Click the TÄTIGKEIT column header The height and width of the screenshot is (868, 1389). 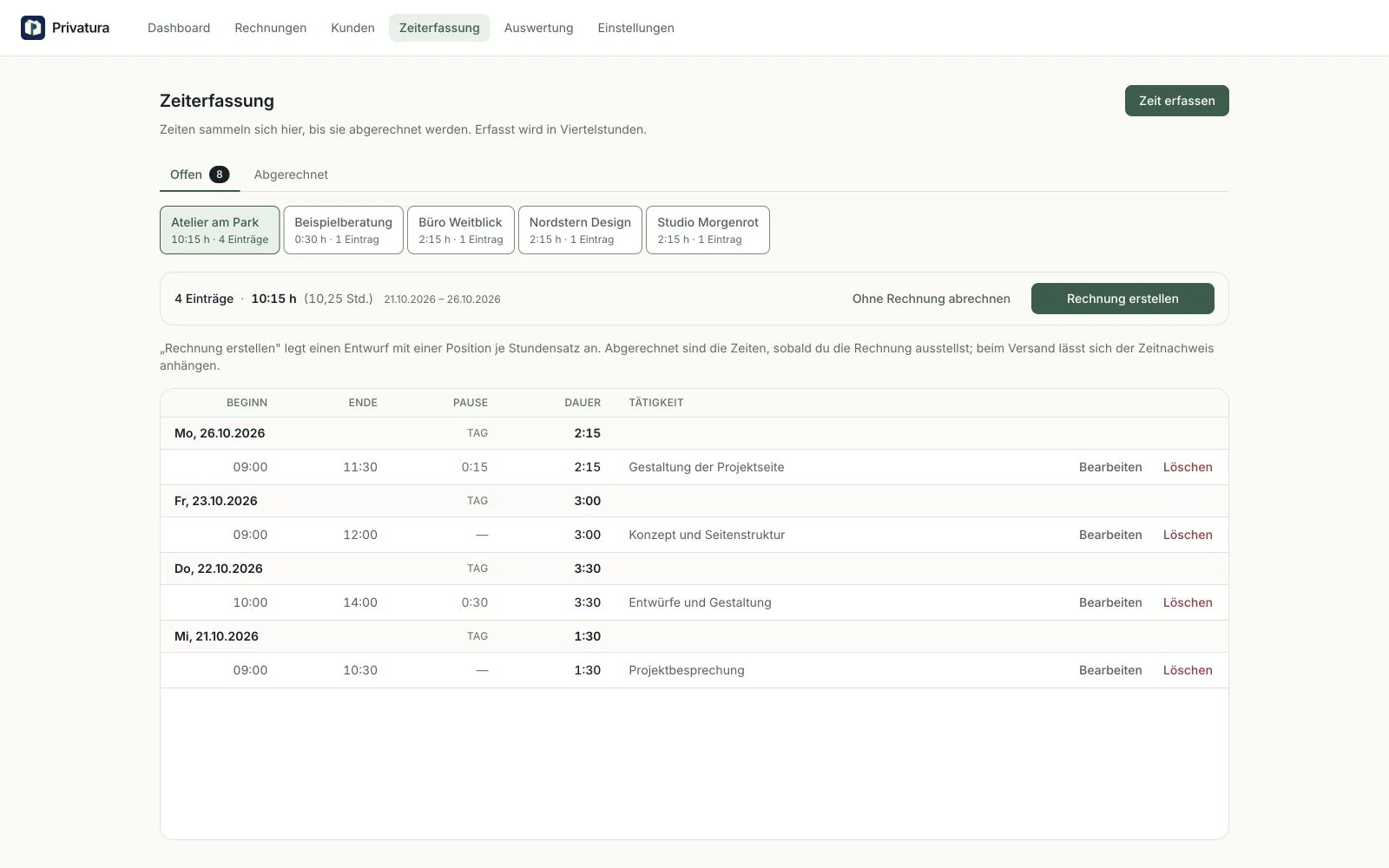pyautogui.click(x=656, y=403)
